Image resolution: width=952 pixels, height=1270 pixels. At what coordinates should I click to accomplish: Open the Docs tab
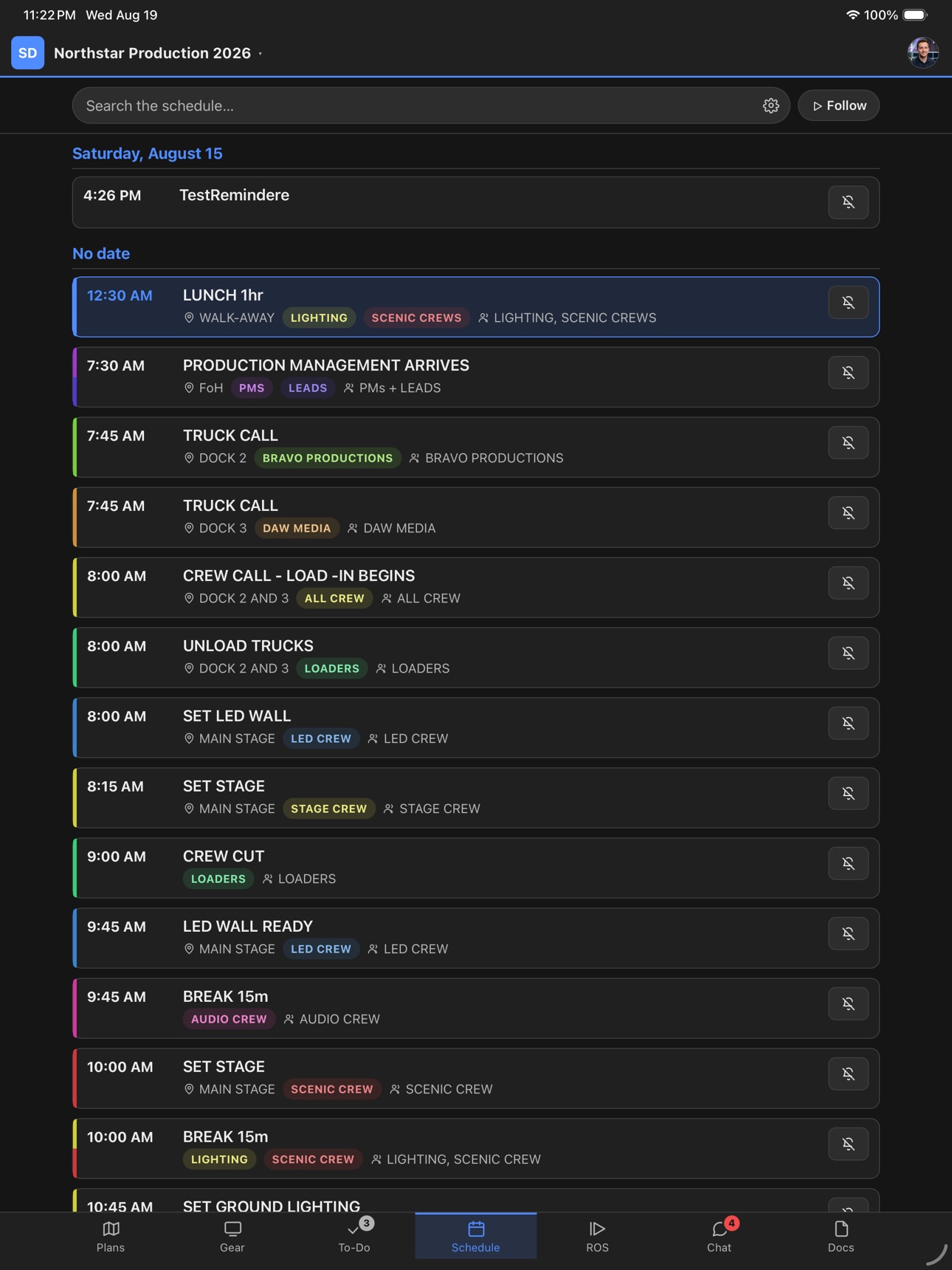841,1237
